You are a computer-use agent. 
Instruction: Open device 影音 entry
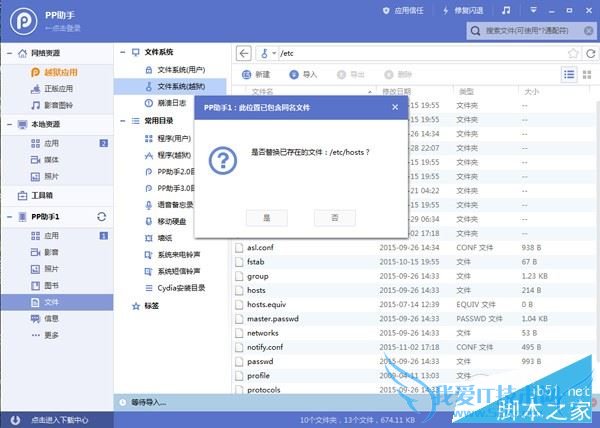(x=45, y=252)
